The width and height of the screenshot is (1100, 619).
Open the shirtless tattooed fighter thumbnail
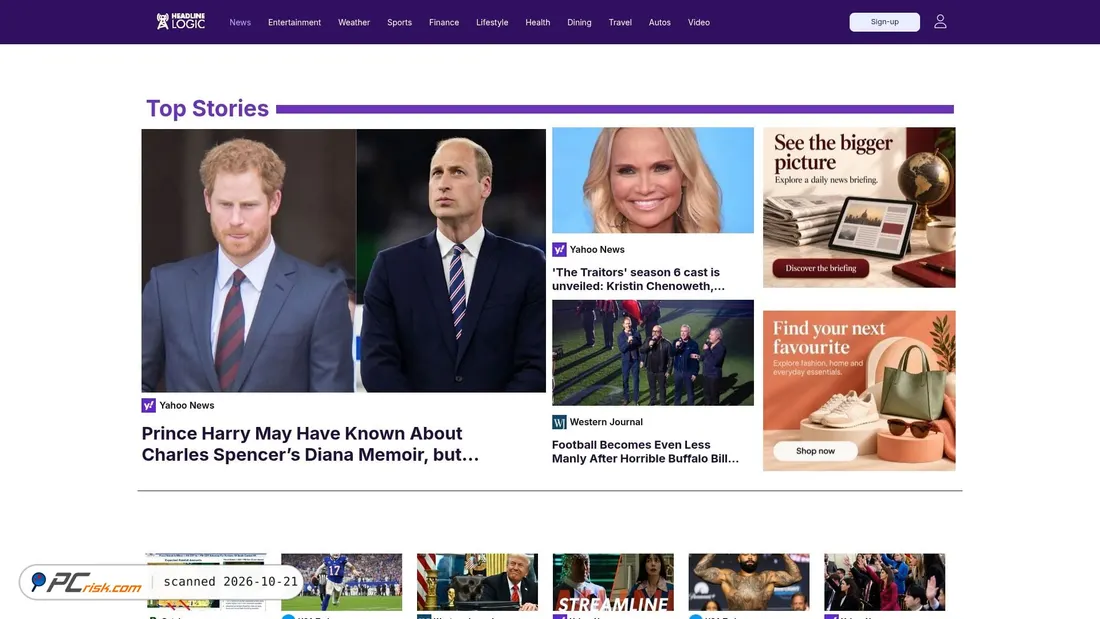tap(749, 582)
